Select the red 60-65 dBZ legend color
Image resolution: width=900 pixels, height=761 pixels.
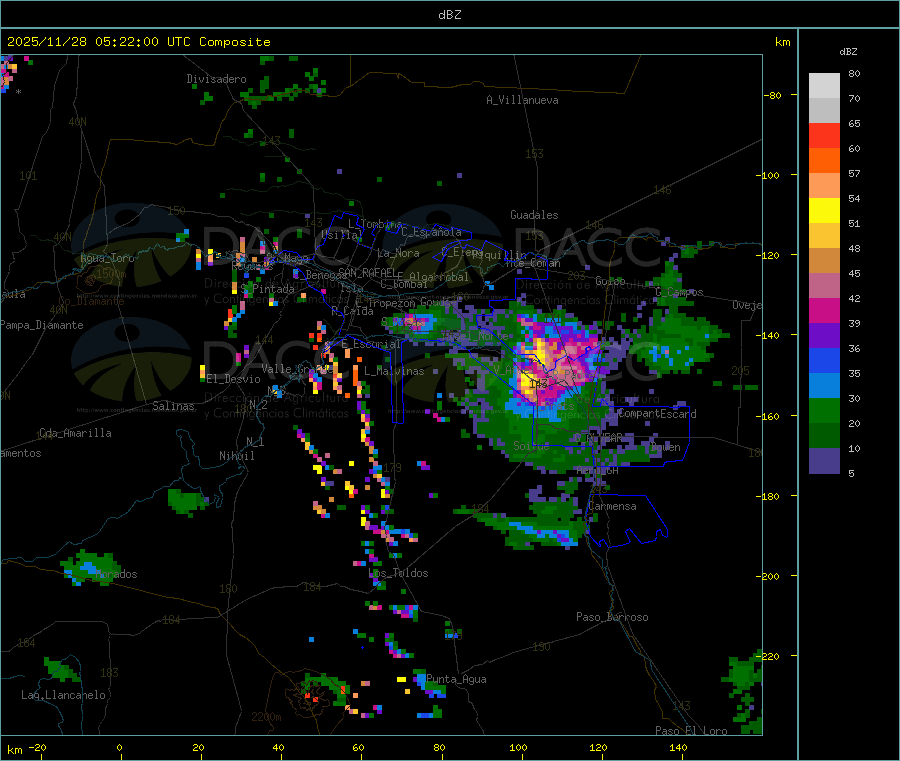(x=824, y=135)
